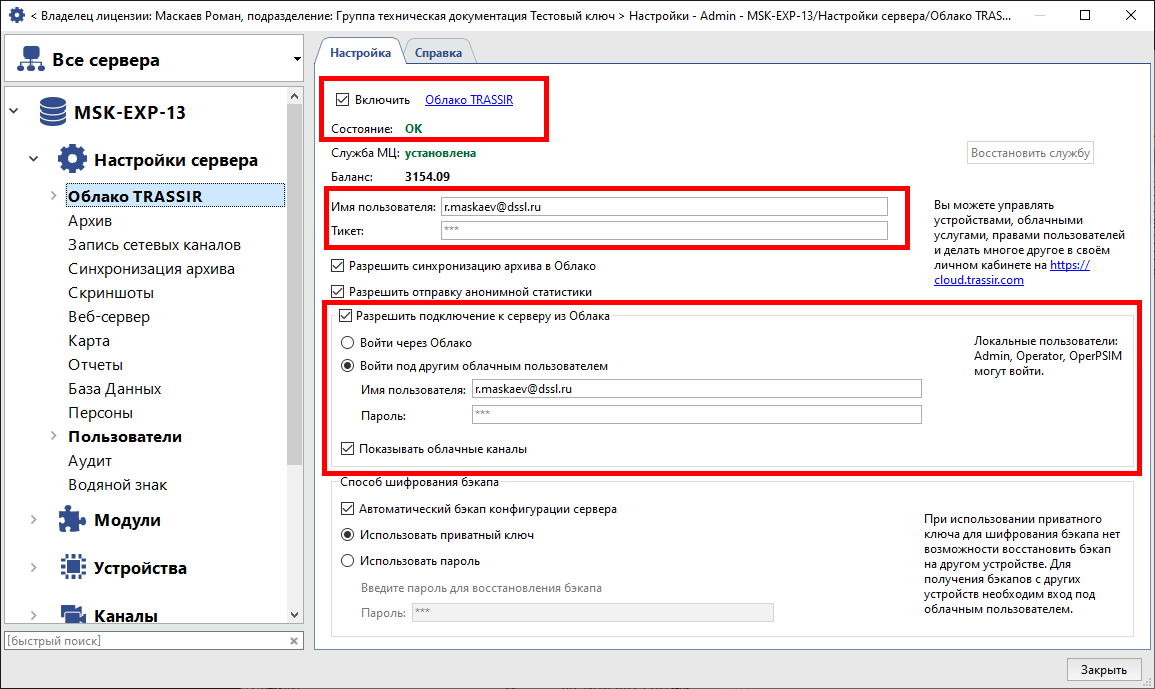The image size is (1155, 689).
Task: Select Запись сетевых каналов item
Action: click(154, 245)
